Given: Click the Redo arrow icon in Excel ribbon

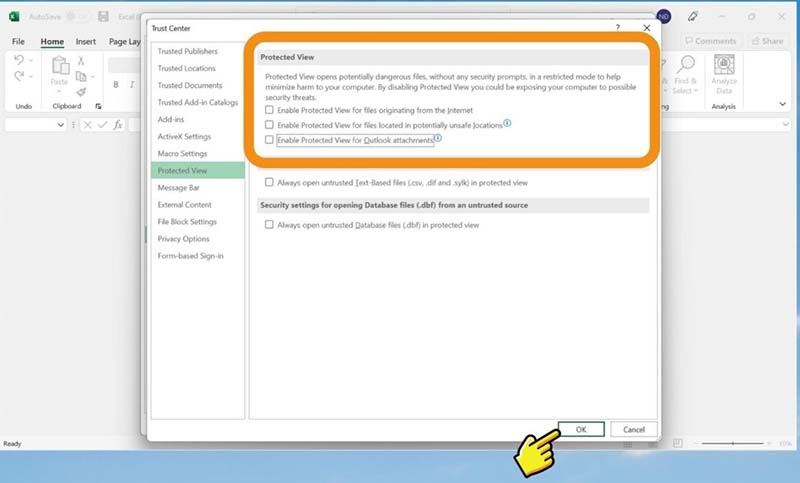Looking at the screenshot, I should coord(19,76).
